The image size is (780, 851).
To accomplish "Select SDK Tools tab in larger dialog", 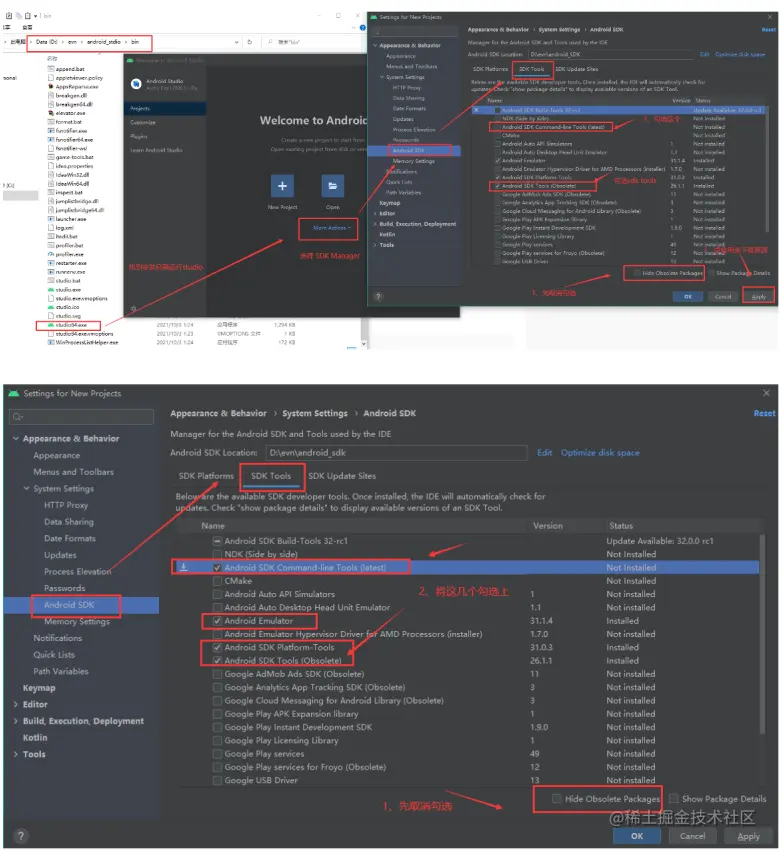I will point(271,476).
